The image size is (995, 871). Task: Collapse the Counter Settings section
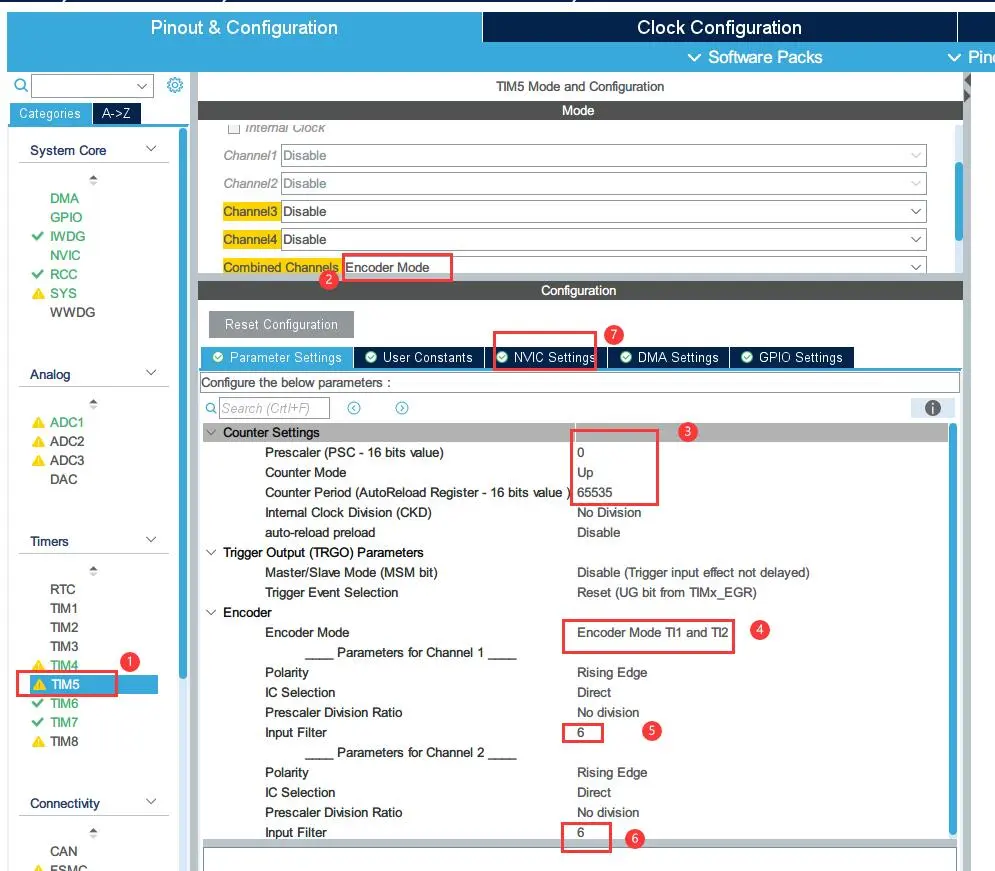[211, 433]
